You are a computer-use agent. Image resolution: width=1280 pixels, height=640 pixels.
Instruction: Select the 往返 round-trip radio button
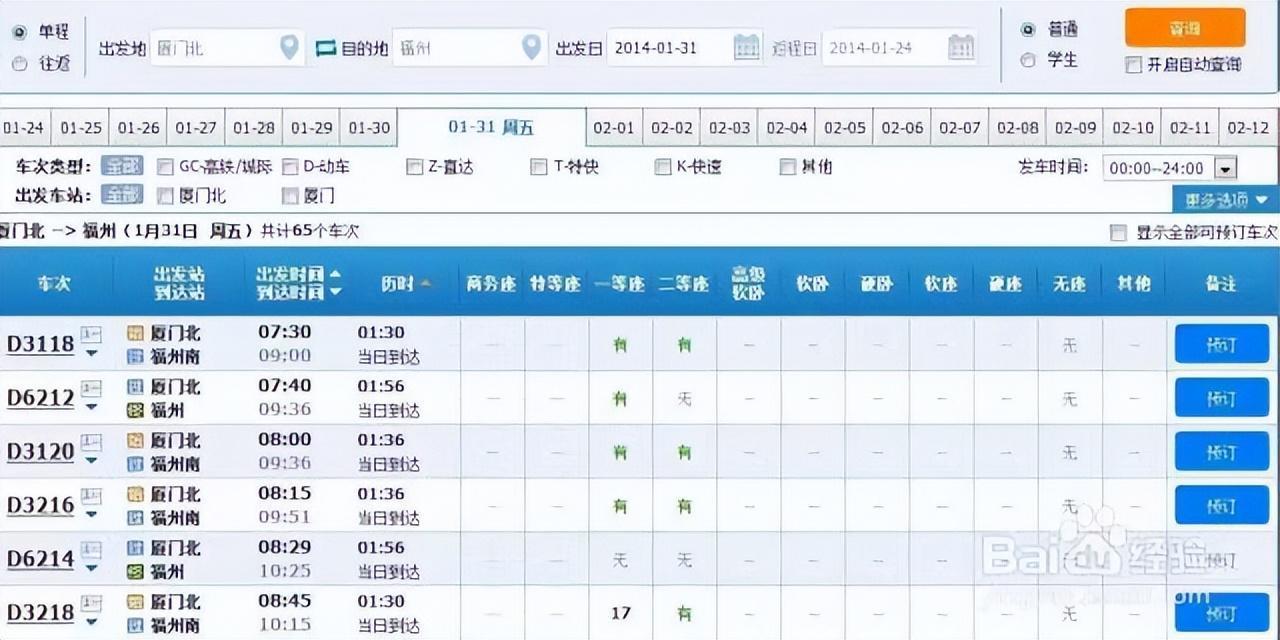point(19,64)
